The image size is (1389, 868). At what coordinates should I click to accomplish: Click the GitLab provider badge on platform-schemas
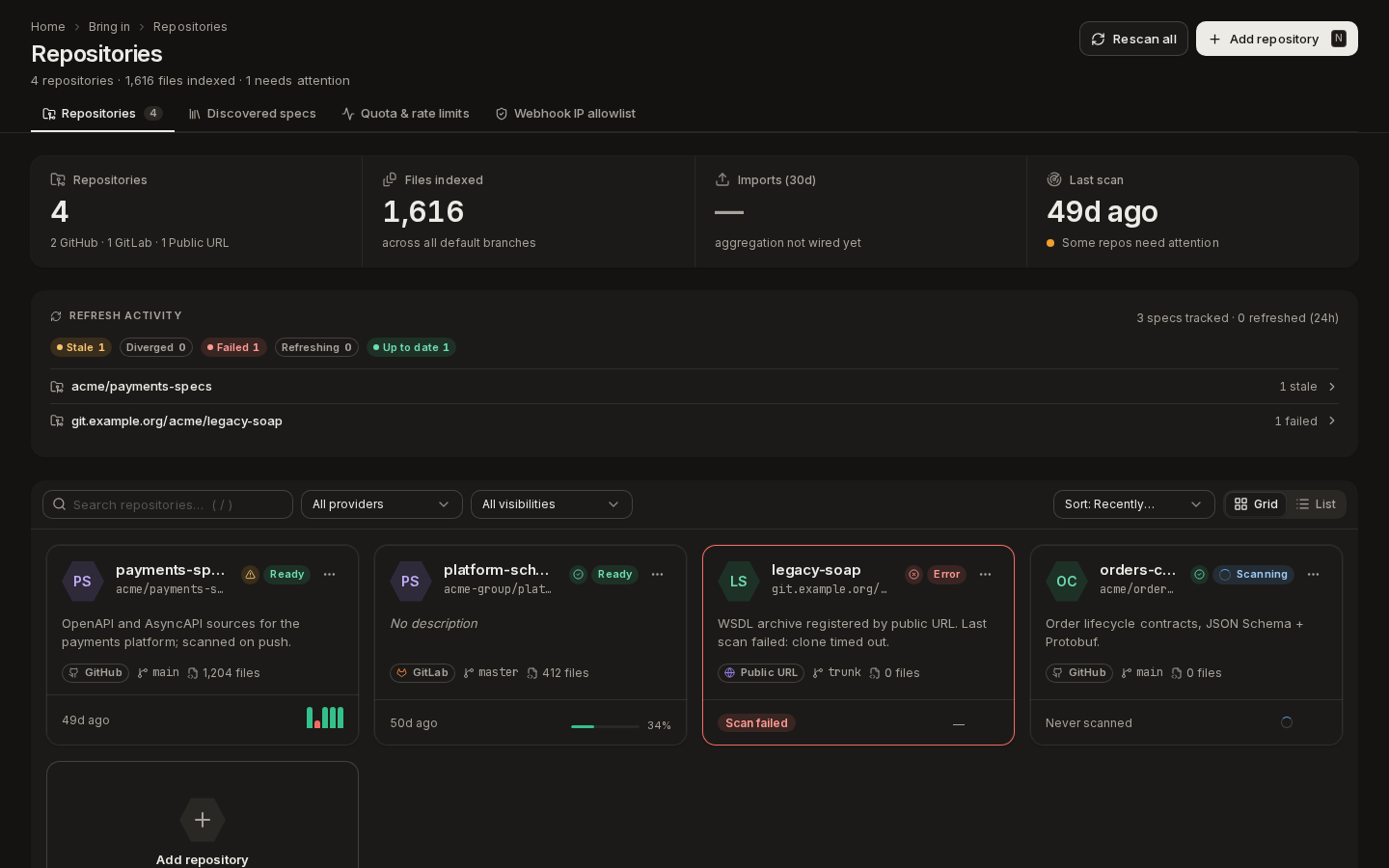(422, 672)
